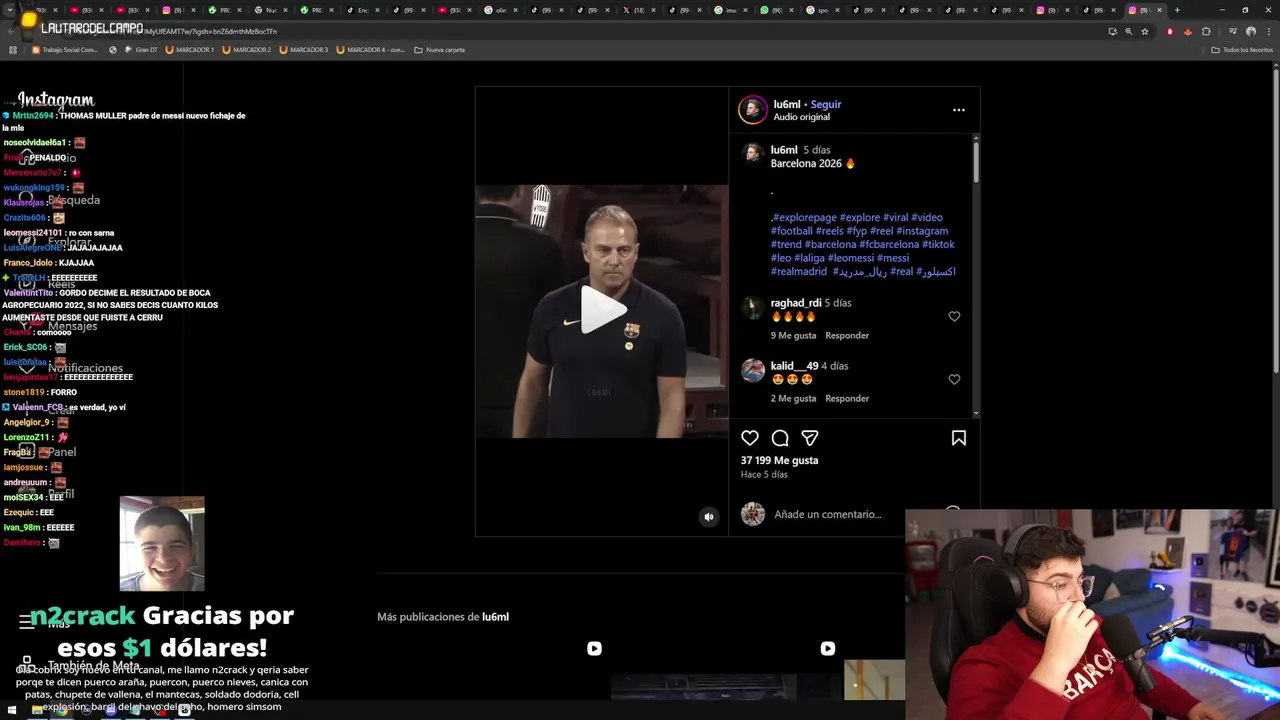Open También de Meta in the sidebar
1280x720 pixels.
point(80,665)
